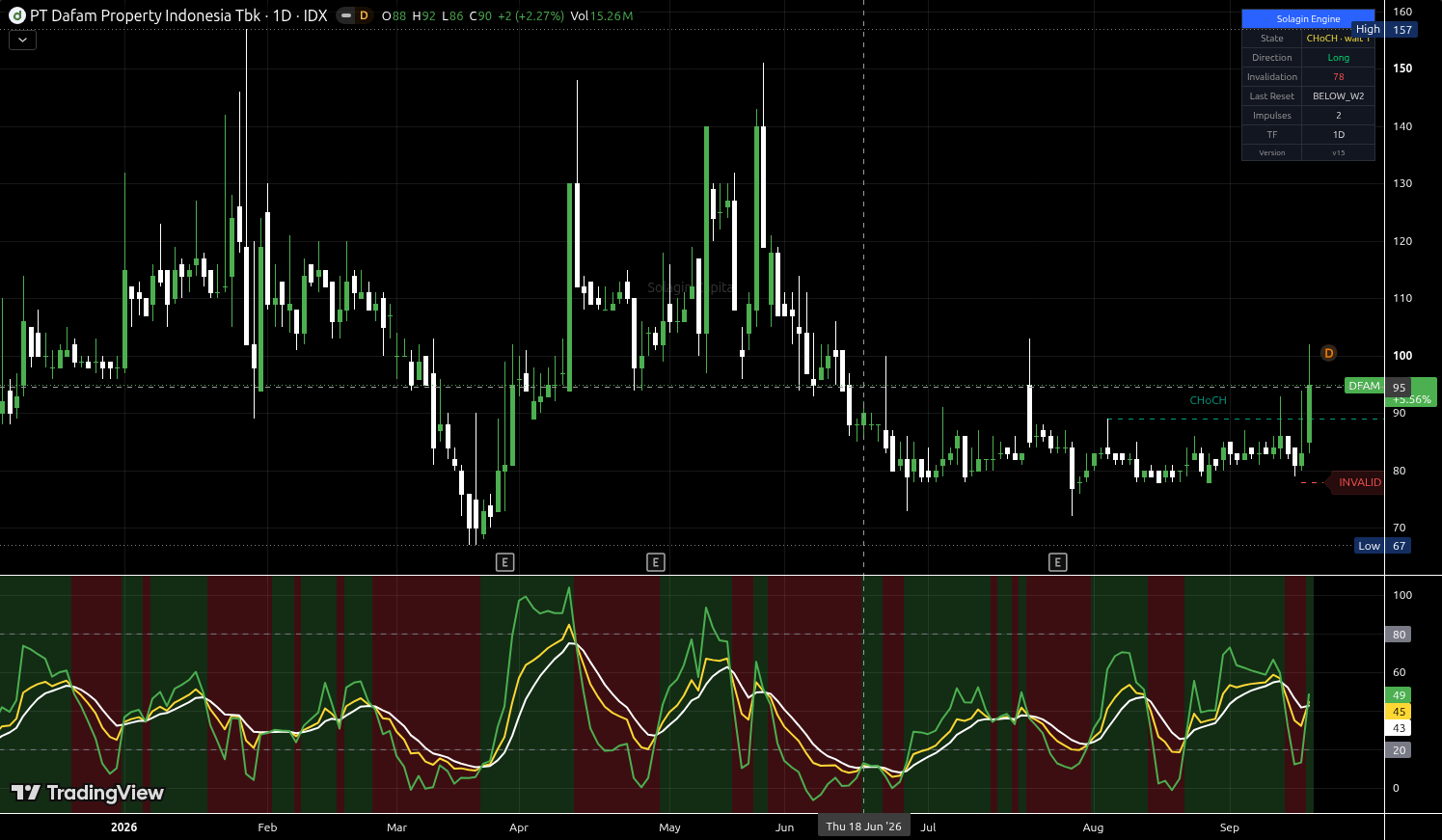Image resolution: width=1442 pixels, height=840 pixels.
Task: Collapse the legend with the chevron button
Action: click(22, 40)
